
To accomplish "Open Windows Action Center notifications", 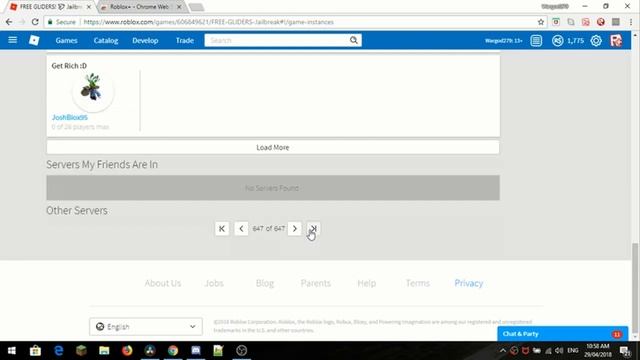I will [625, 351].
